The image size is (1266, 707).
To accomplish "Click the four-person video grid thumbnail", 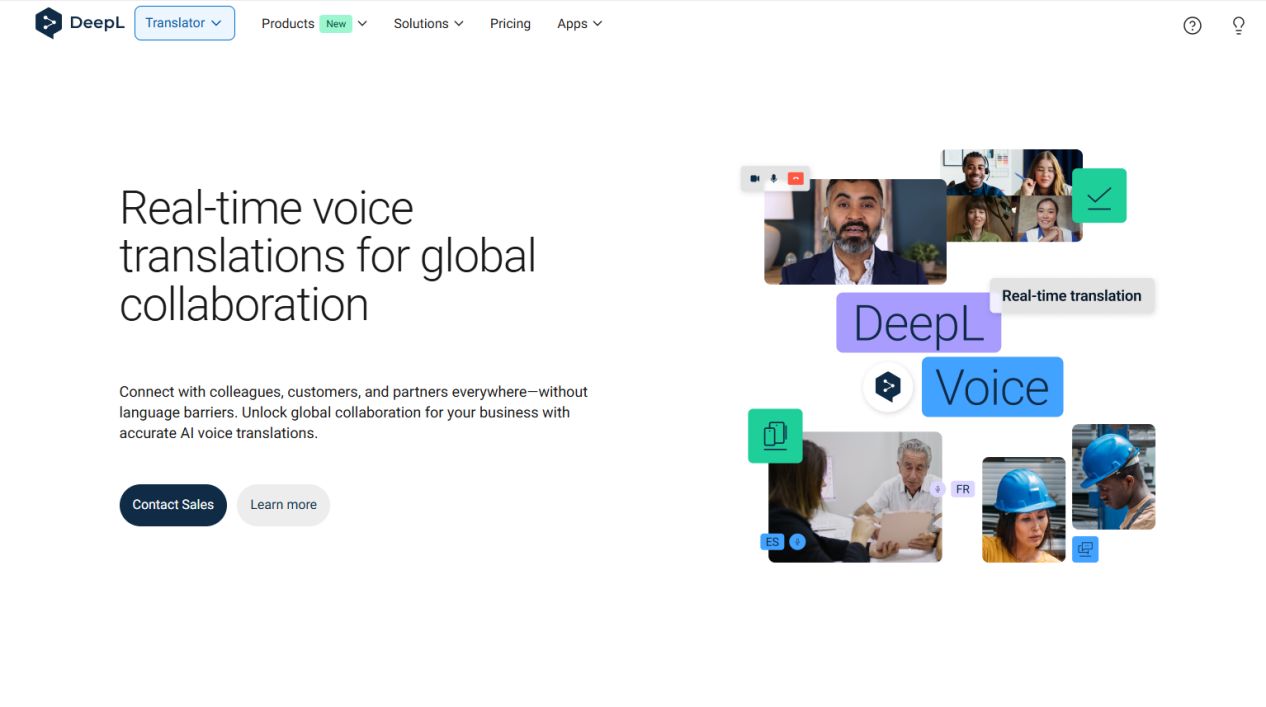I will tap(1012, 196).
